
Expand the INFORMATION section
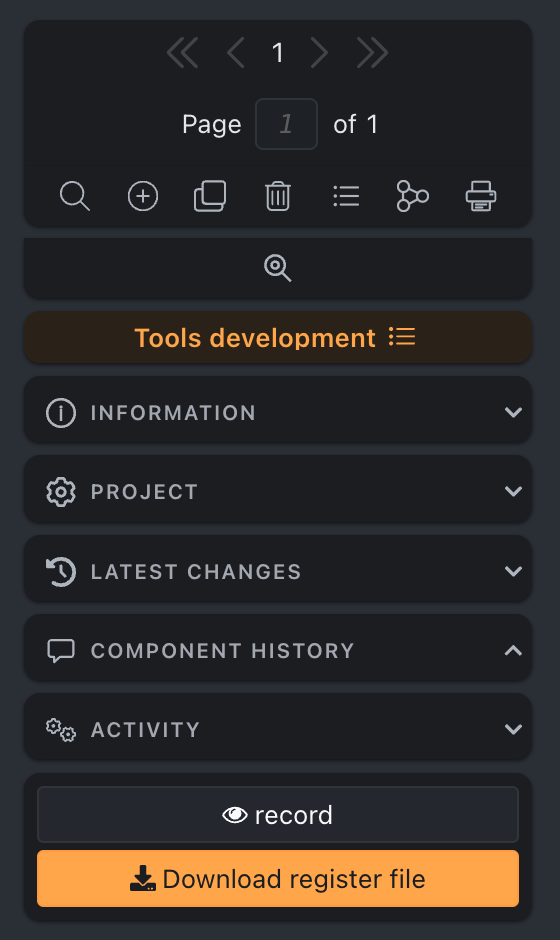pyautogui.click(x=278, y=412)
